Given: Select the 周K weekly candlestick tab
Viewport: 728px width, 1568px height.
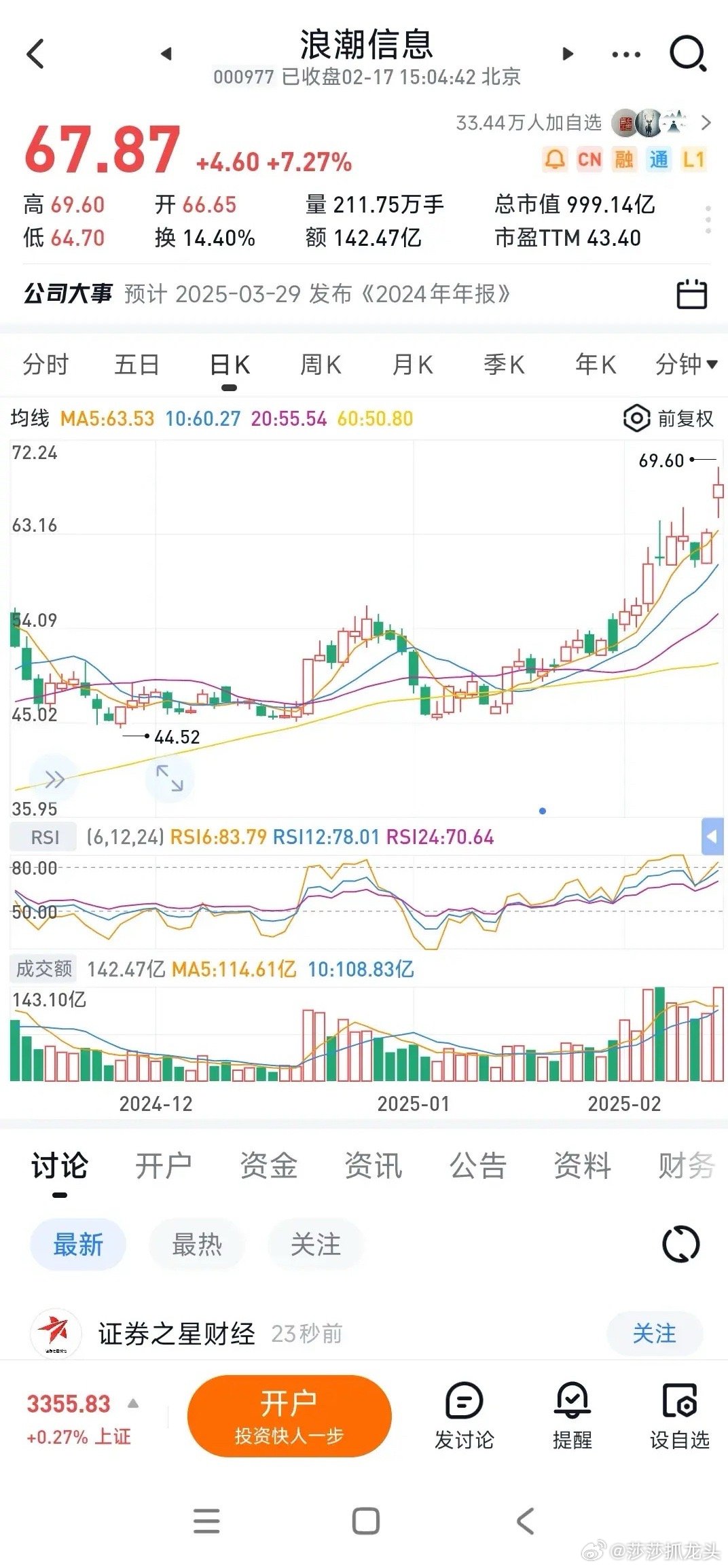Looking at the screenshot, I should pyautogui.click(x=321, y=365).
